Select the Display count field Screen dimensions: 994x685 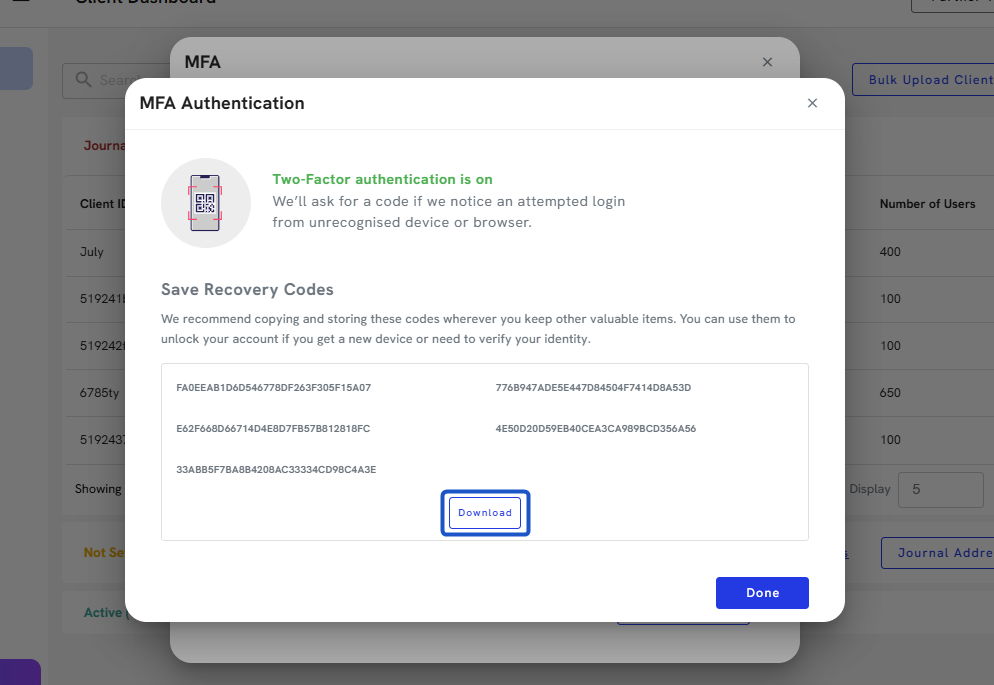940,490
